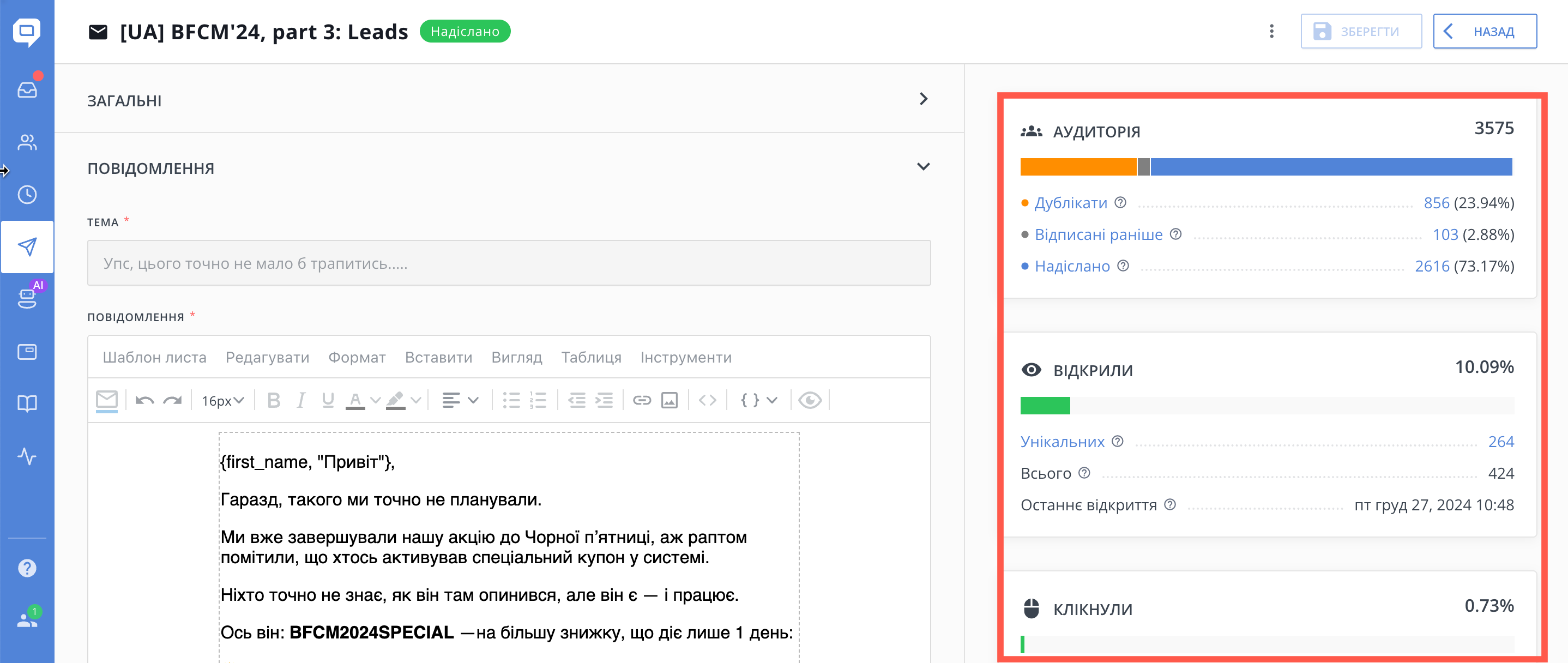Open the AI chatbot icon in sidebar
This screenshot has width=1568, height=663.
(27, 298)
